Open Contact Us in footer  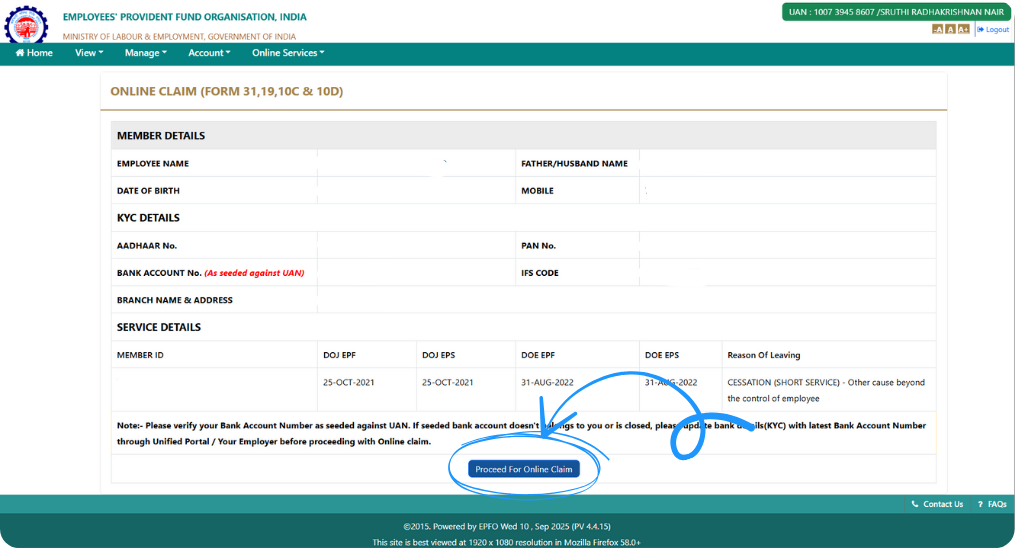click(938, 504)
